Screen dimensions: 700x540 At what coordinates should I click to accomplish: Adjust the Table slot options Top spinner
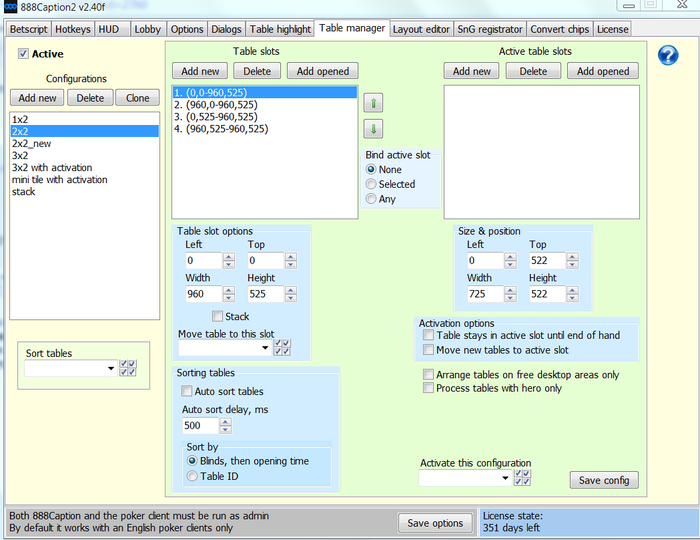coord(291,261)
